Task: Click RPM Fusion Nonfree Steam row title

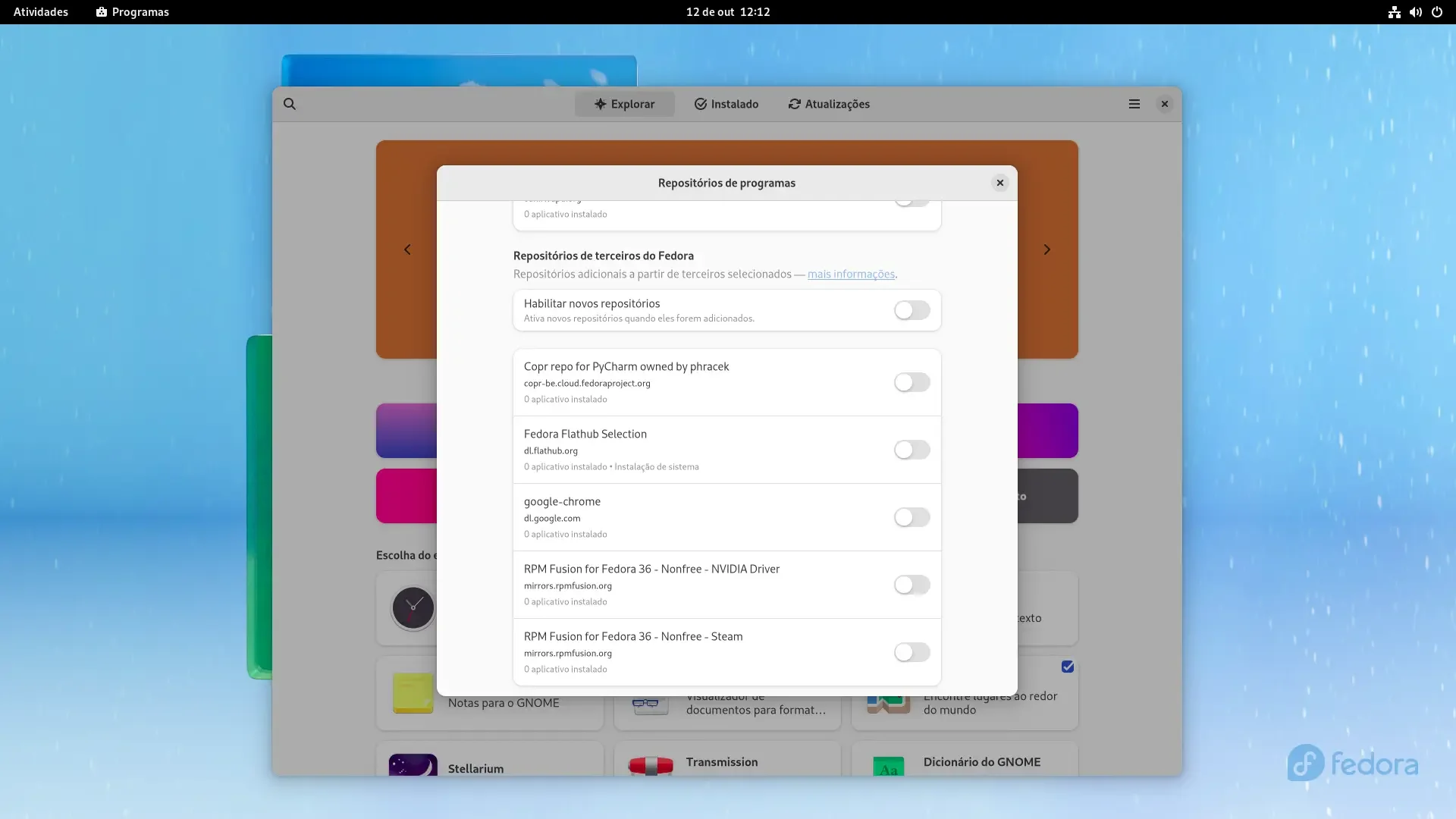Action: click(x=633, y=636)
